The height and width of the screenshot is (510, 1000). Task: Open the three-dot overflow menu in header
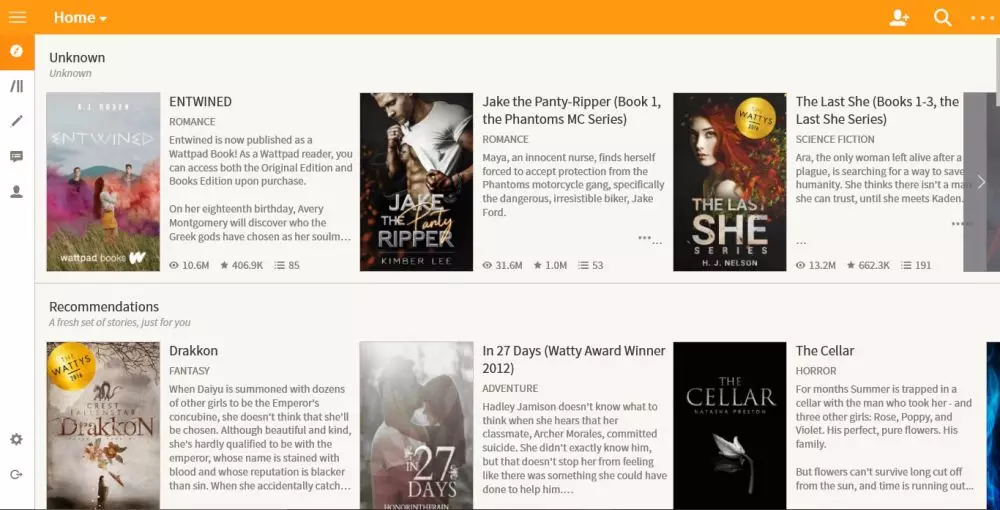(x=982, y=18)
